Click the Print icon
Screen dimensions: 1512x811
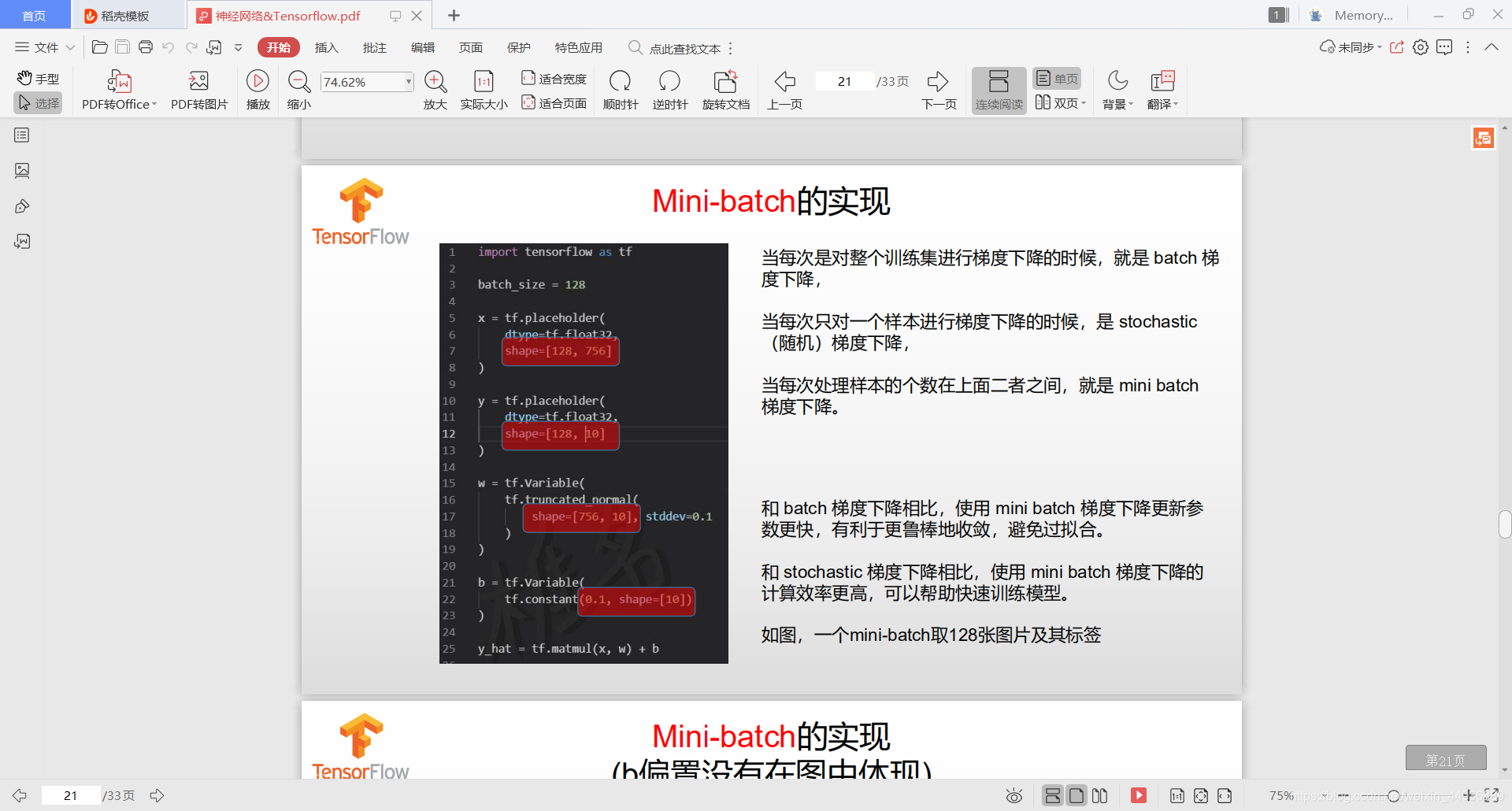click(146, 47)
